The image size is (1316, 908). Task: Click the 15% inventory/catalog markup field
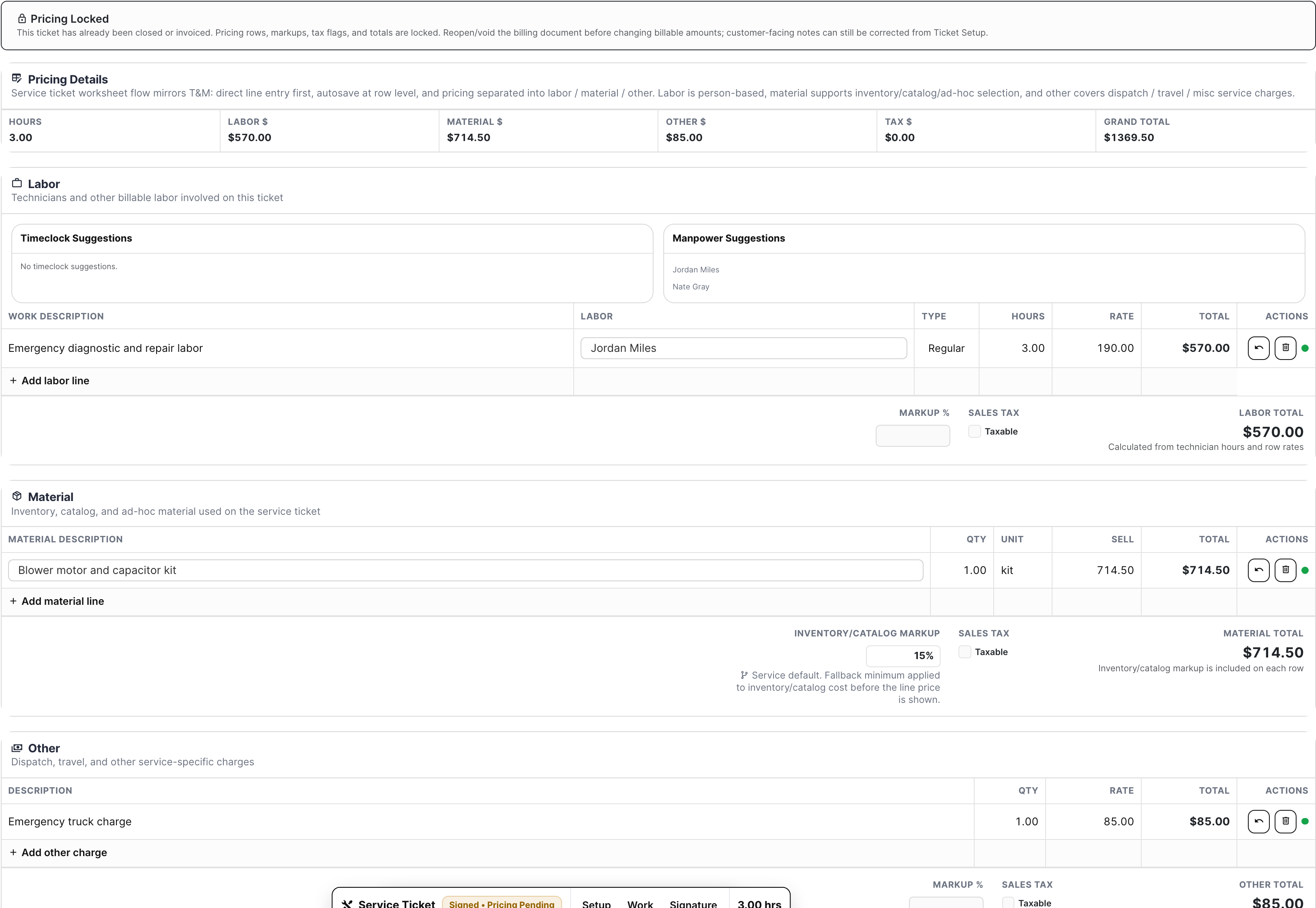point(903,655)
